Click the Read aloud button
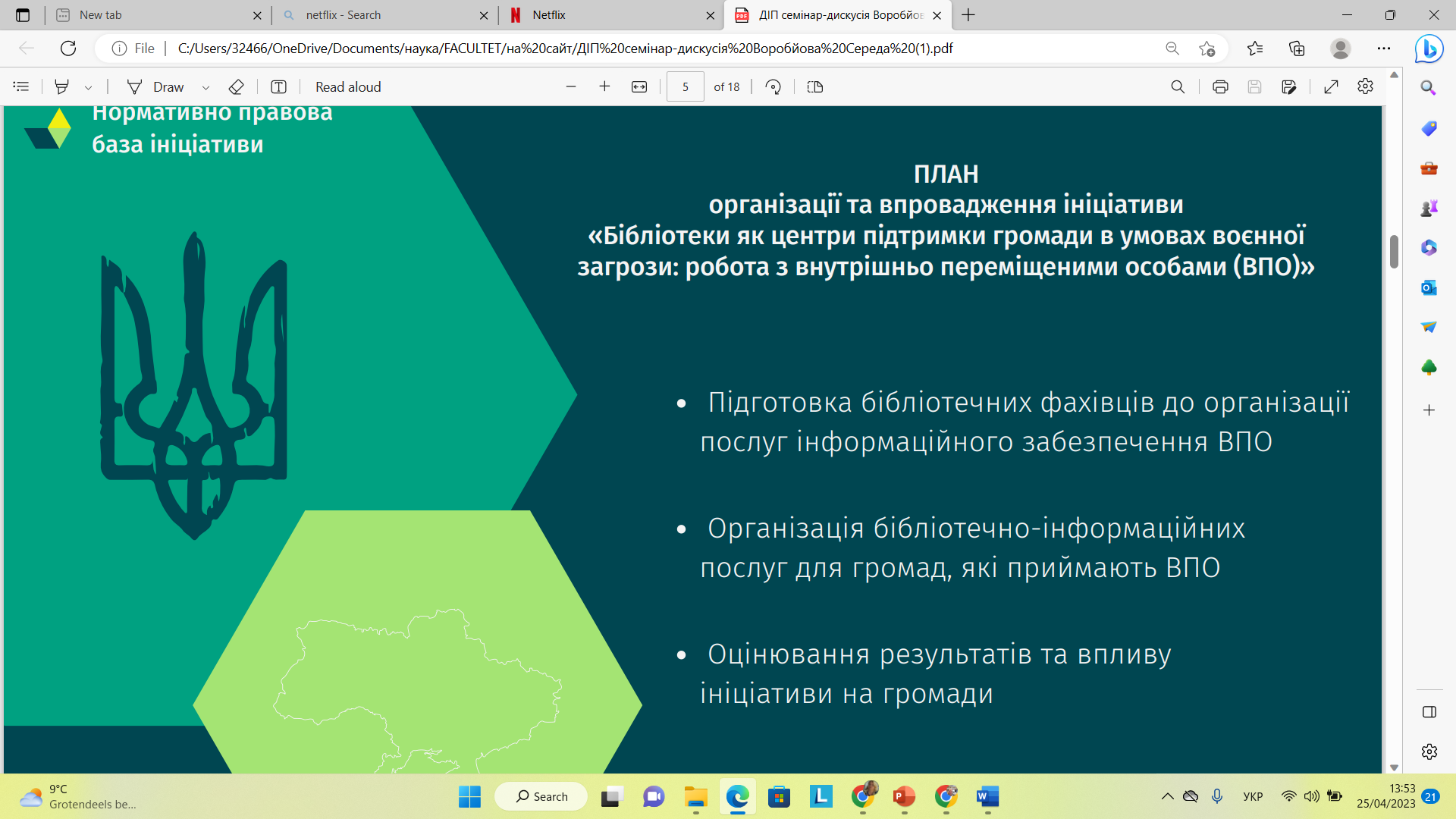Screen dimensions: 1456x819 click(x=348, y=87)
